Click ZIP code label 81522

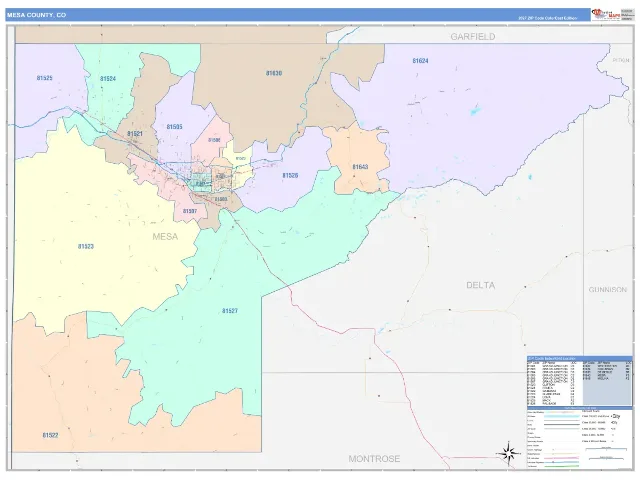coord(50,435)
